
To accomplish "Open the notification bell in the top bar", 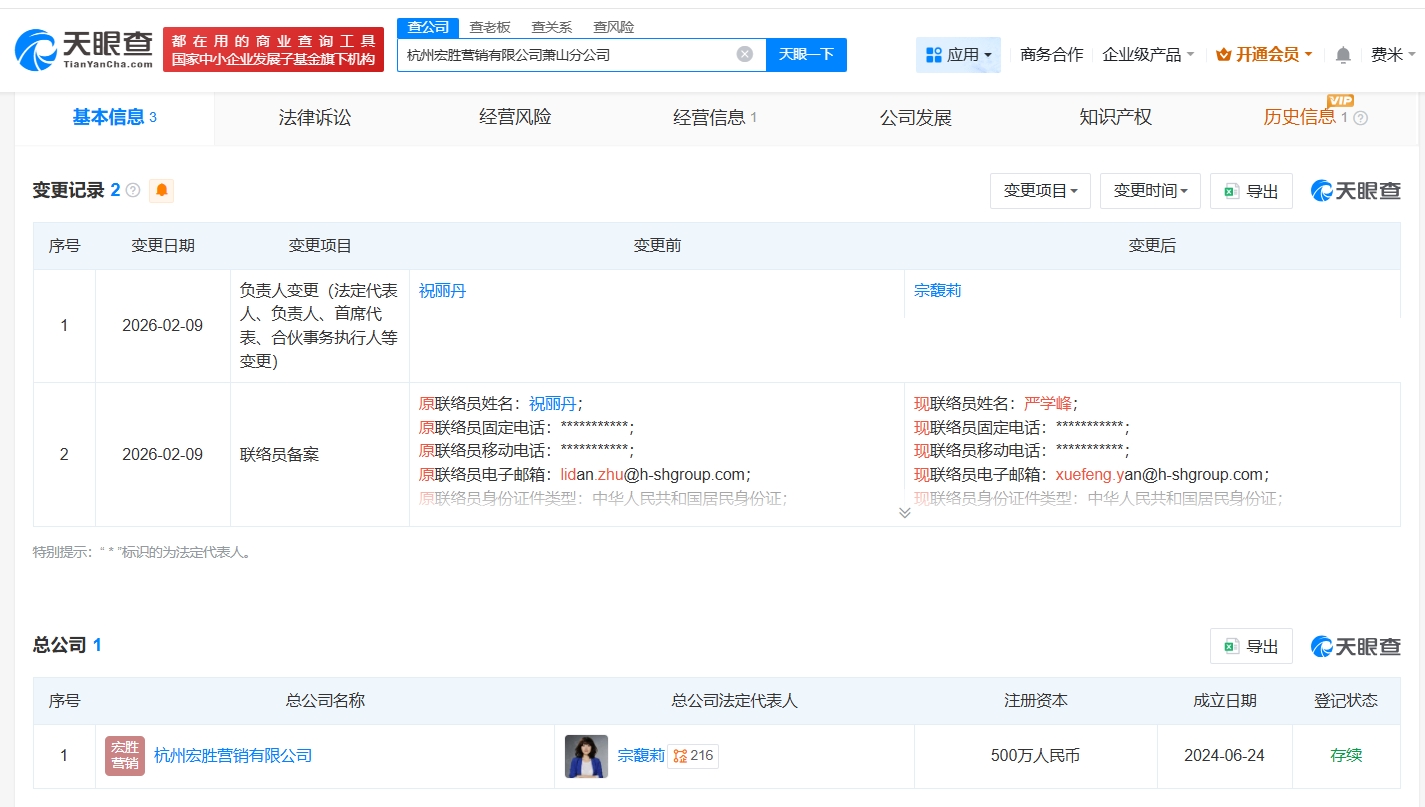I will pos(1343,55).
